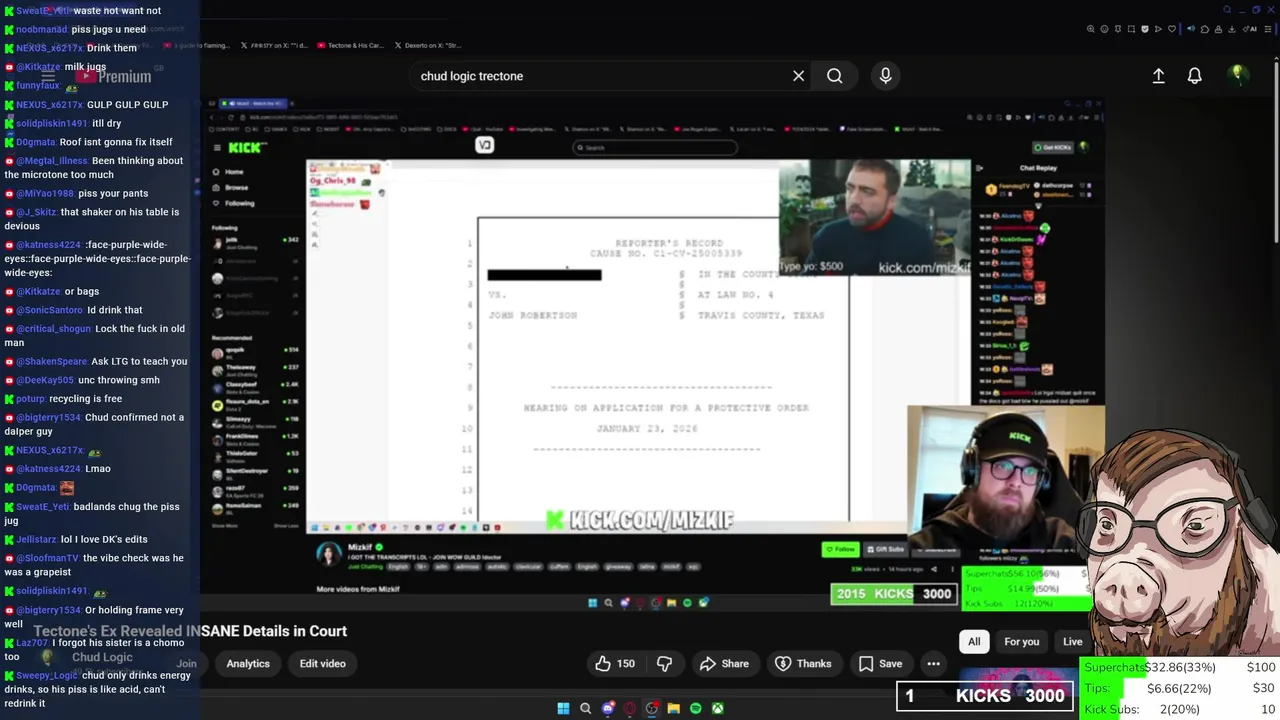Open the Xbox app from the taskbar
Image resolution: width=1280 pixels, height=720 pixels.
[x=718, y=709]
